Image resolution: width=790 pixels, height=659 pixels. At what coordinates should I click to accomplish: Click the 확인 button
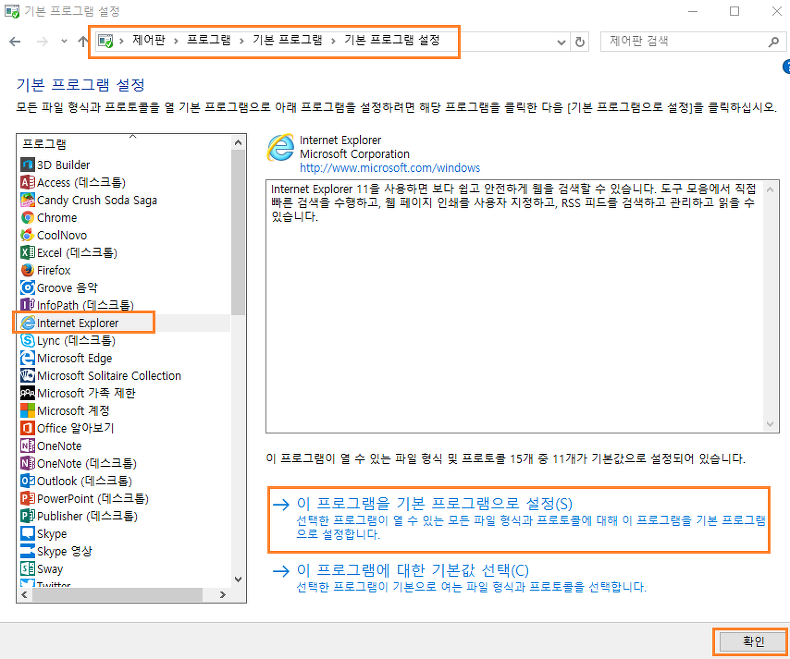point(754,642)
